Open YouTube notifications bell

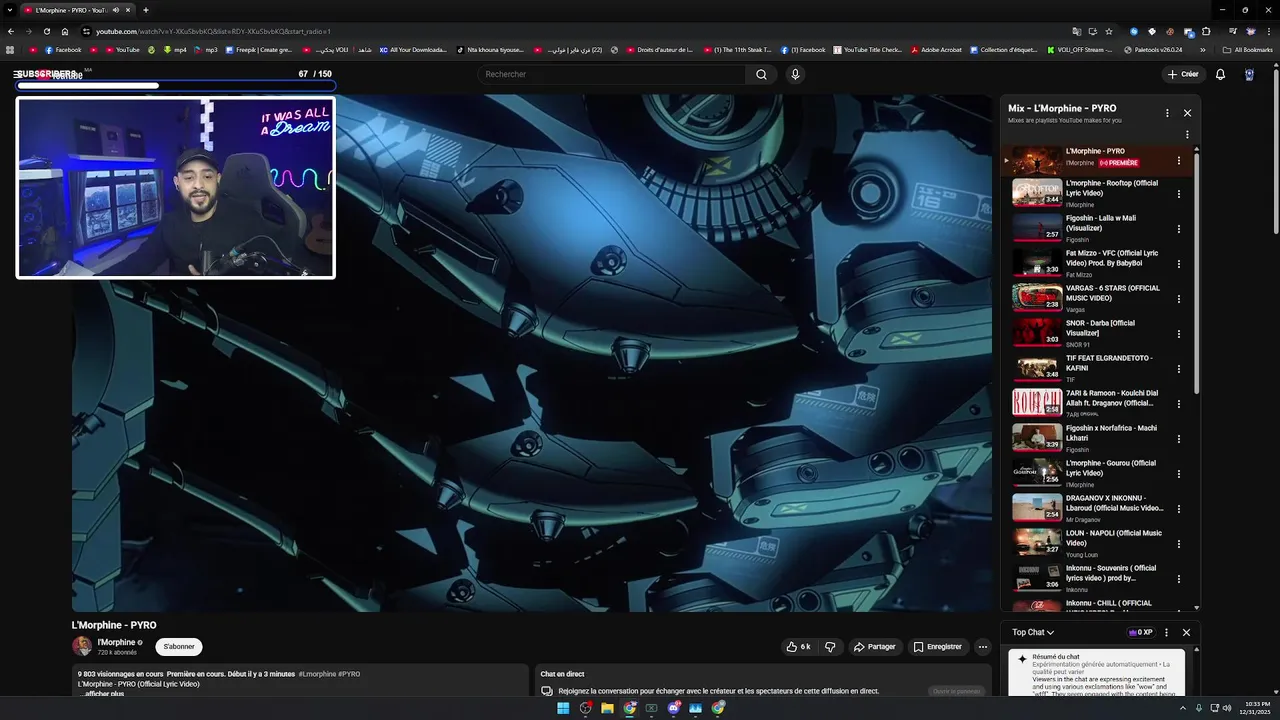pos(1220,74)
